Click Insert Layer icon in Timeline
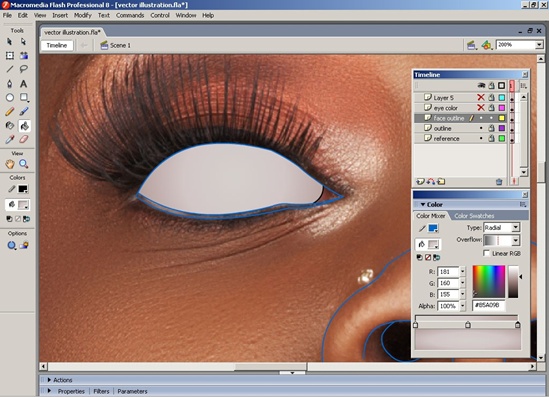549x397 pixels. (x=420, y=181)
